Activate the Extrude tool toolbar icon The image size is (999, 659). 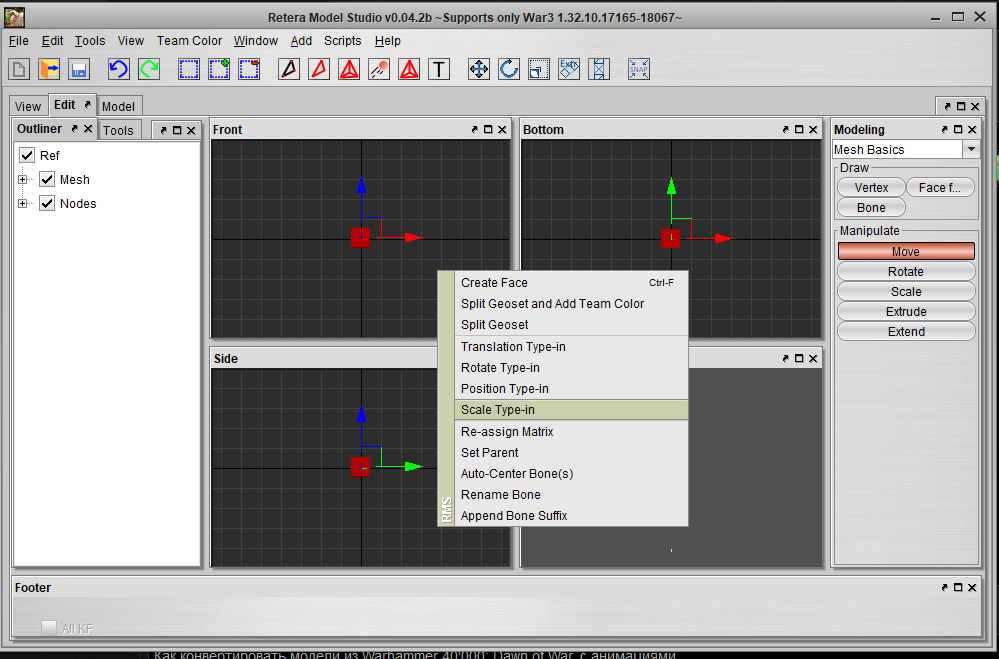569,69
